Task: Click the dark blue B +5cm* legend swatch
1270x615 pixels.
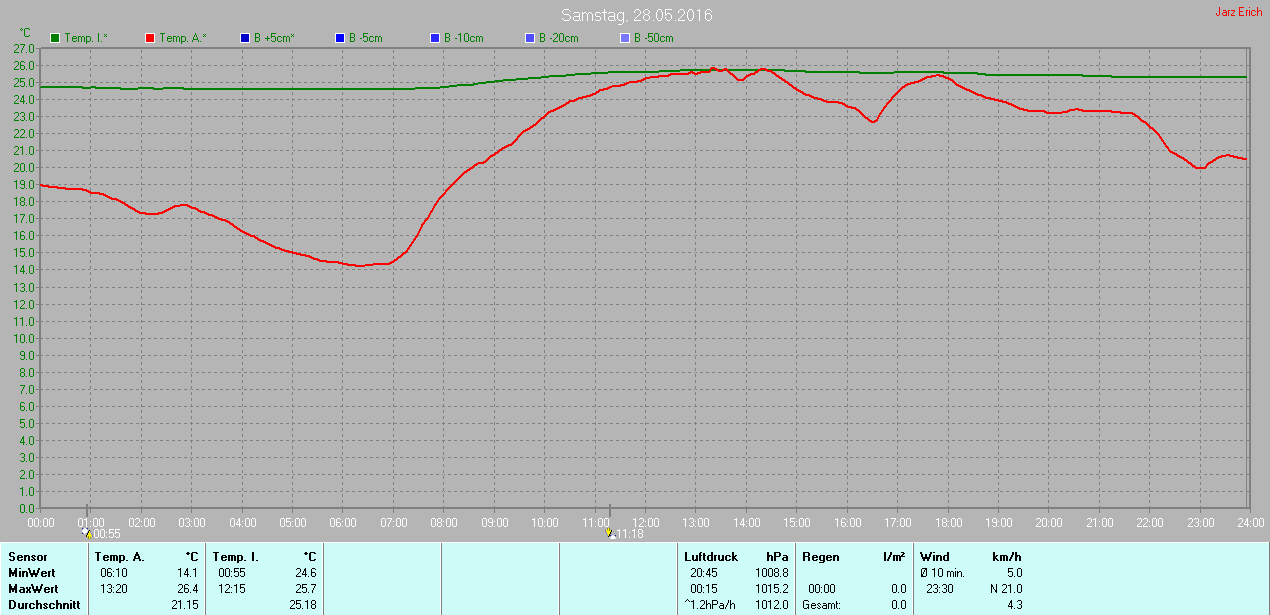Action: coord(245,38)
